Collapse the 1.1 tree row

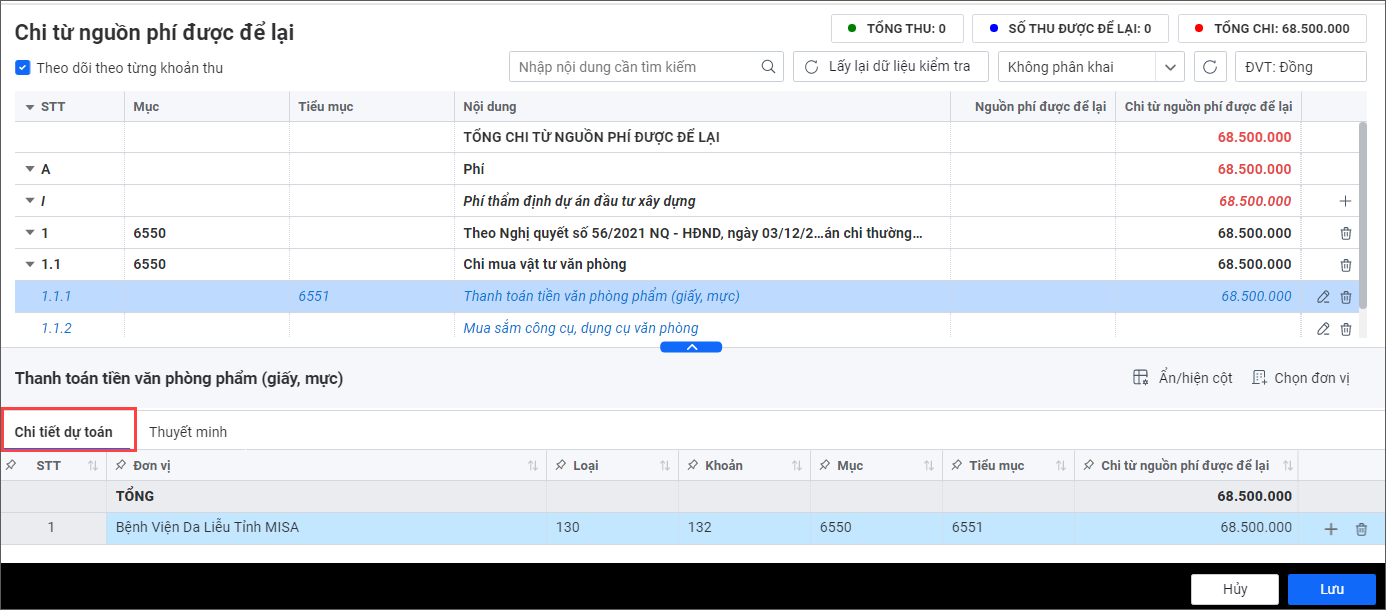click(30, 265)
